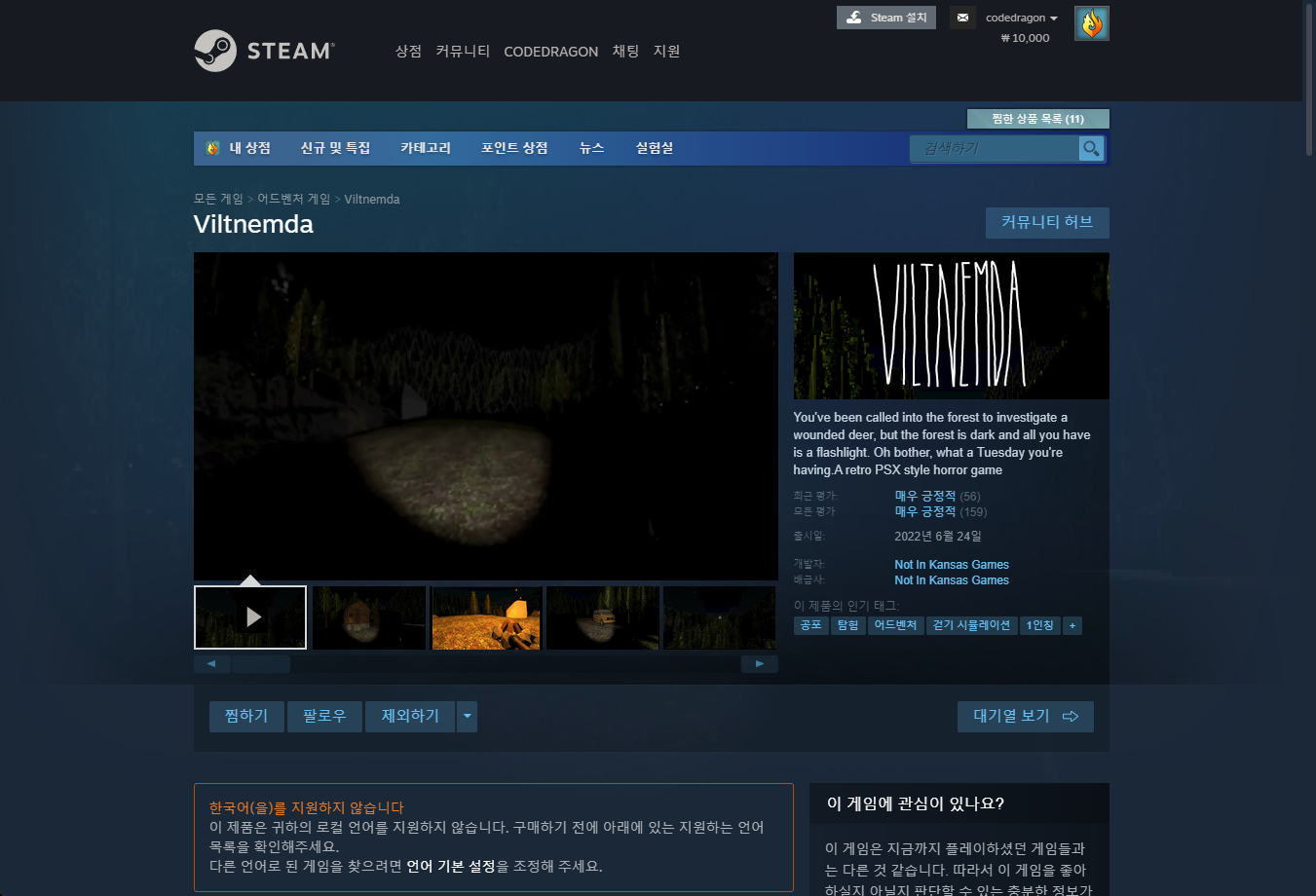Click the 커뮤니티 허브 button
The width and height of the screenshot is (1316, 896).
pos(1047,222)
